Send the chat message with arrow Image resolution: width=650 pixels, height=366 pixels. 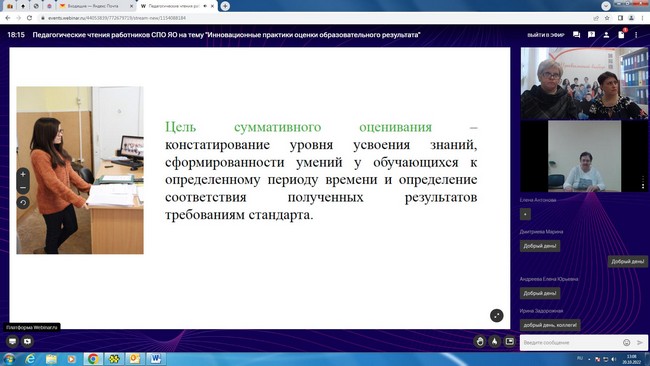click(640, 342)
